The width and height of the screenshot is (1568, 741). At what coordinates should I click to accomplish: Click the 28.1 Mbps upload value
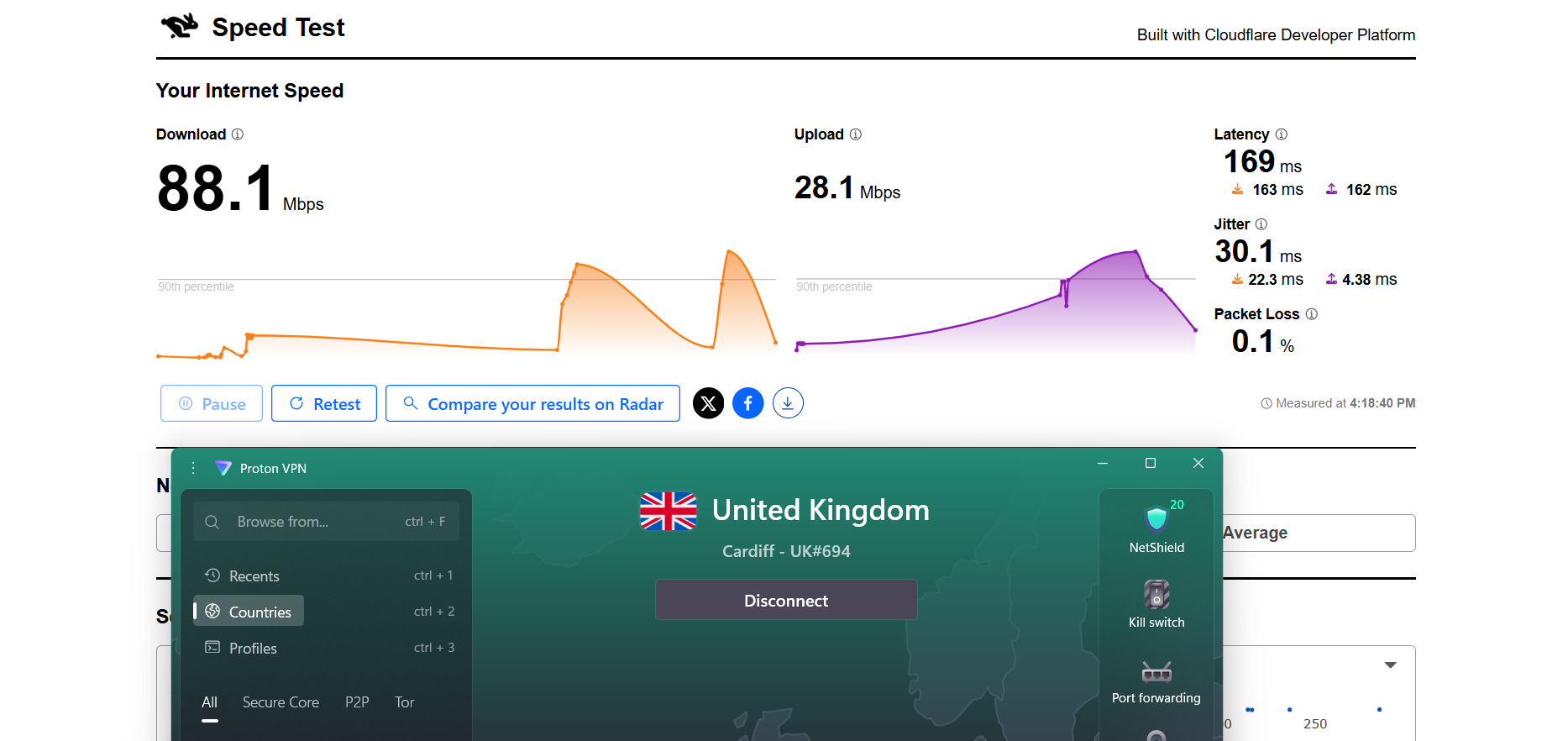847,188
